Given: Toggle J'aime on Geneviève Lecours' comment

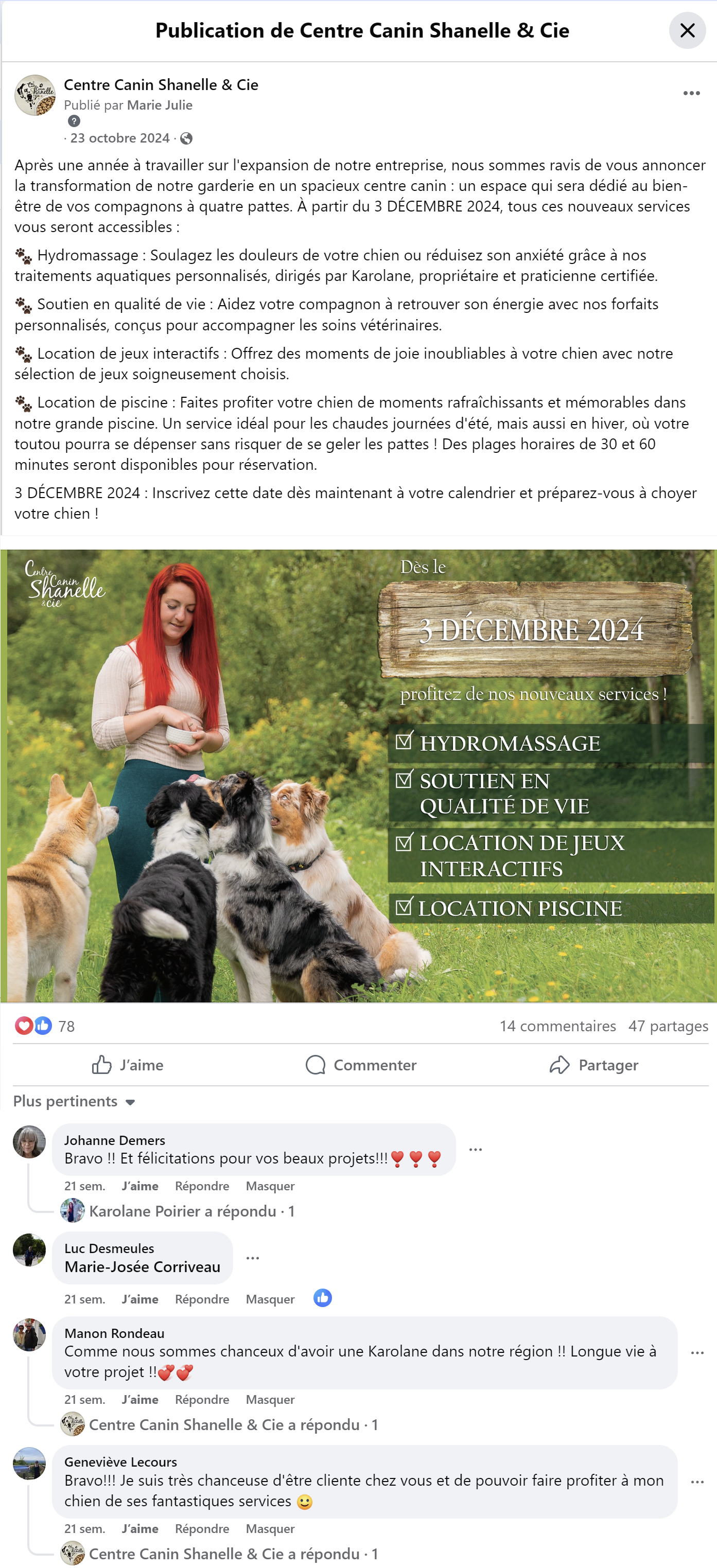Looking at the screenshot, I should (140, 1528).
